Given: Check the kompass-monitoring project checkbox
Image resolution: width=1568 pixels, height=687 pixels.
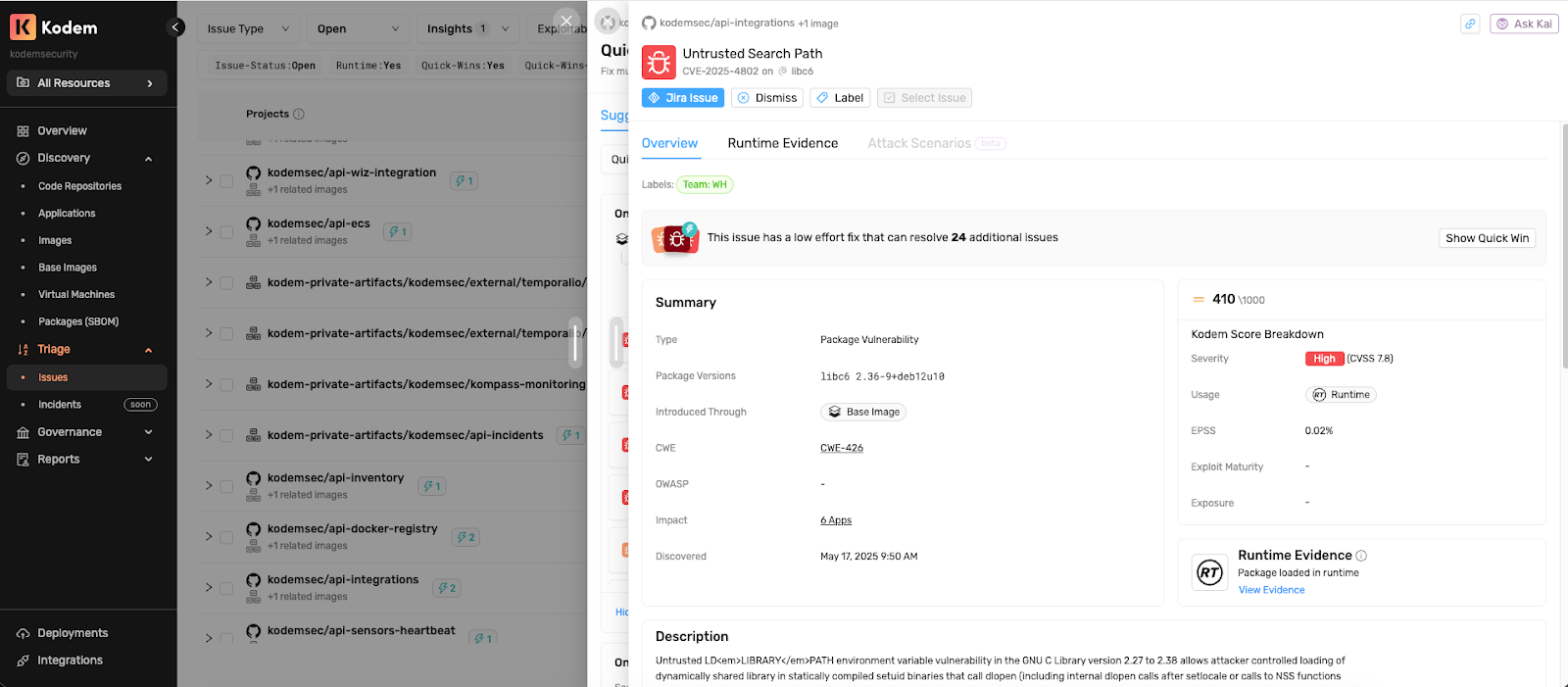Looking at the screenshot, I should pyautogui.click(x=226, y=385).
